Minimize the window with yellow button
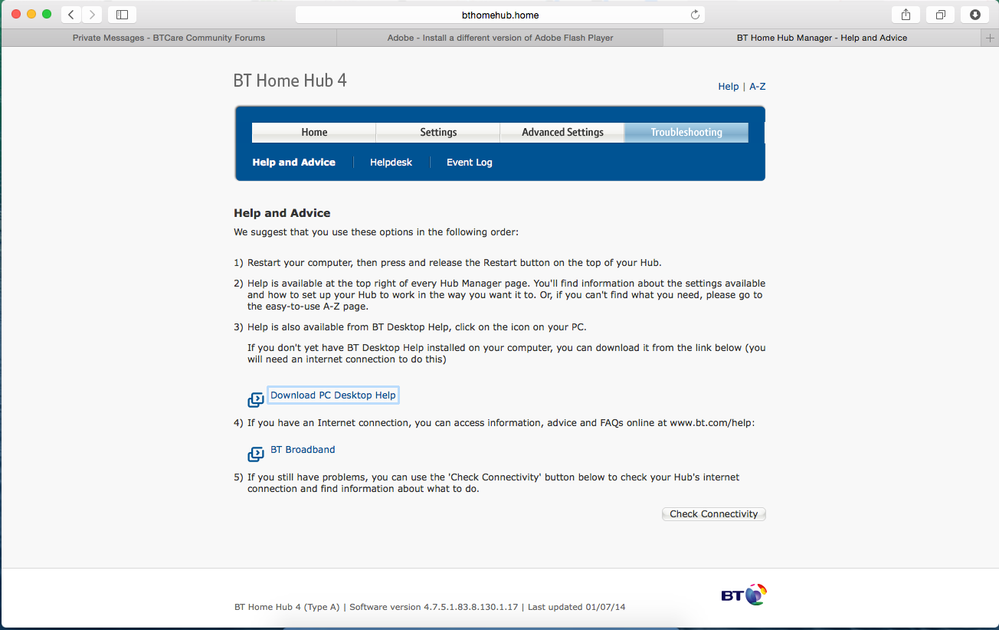The image size is (999, 630). [31, 14]
